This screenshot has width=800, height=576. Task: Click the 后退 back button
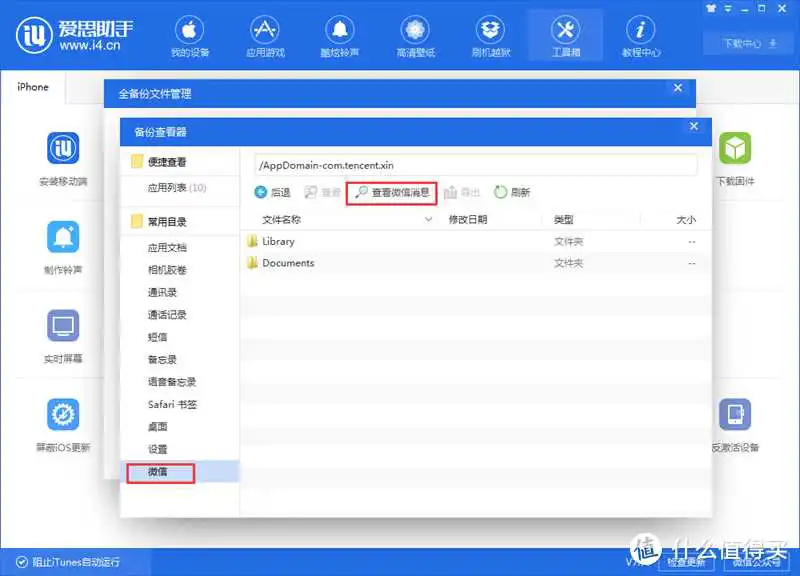click(x=272, y=192)
